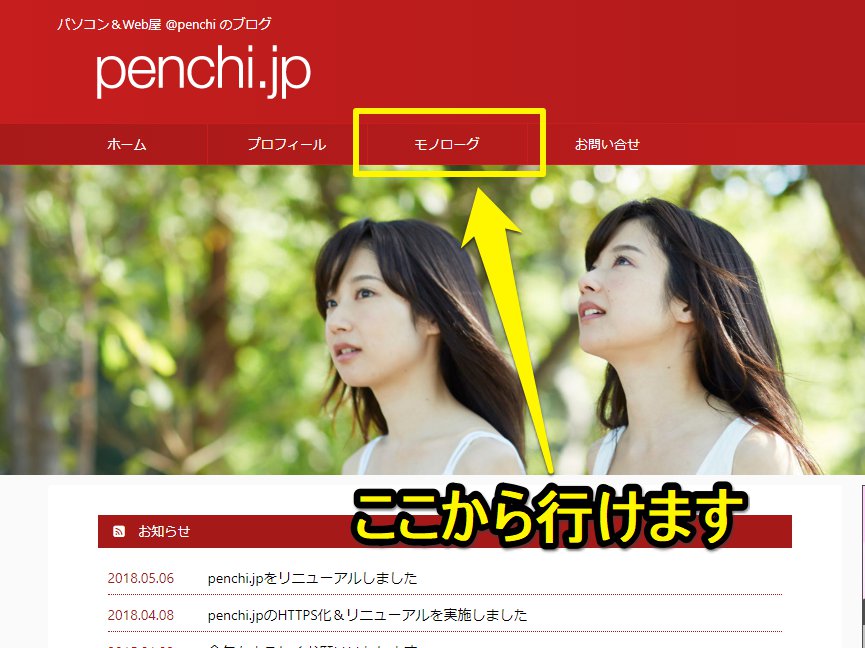Go to the お問い合せ contact page
The width and height of the screenshot is (865, 648).
(608, 143)
